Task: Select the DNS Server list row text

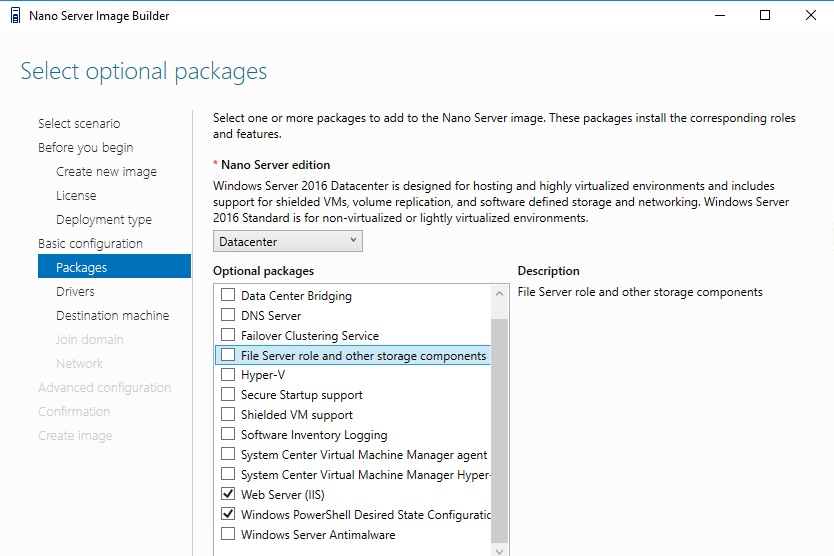Action: click(x=271, y=316)
